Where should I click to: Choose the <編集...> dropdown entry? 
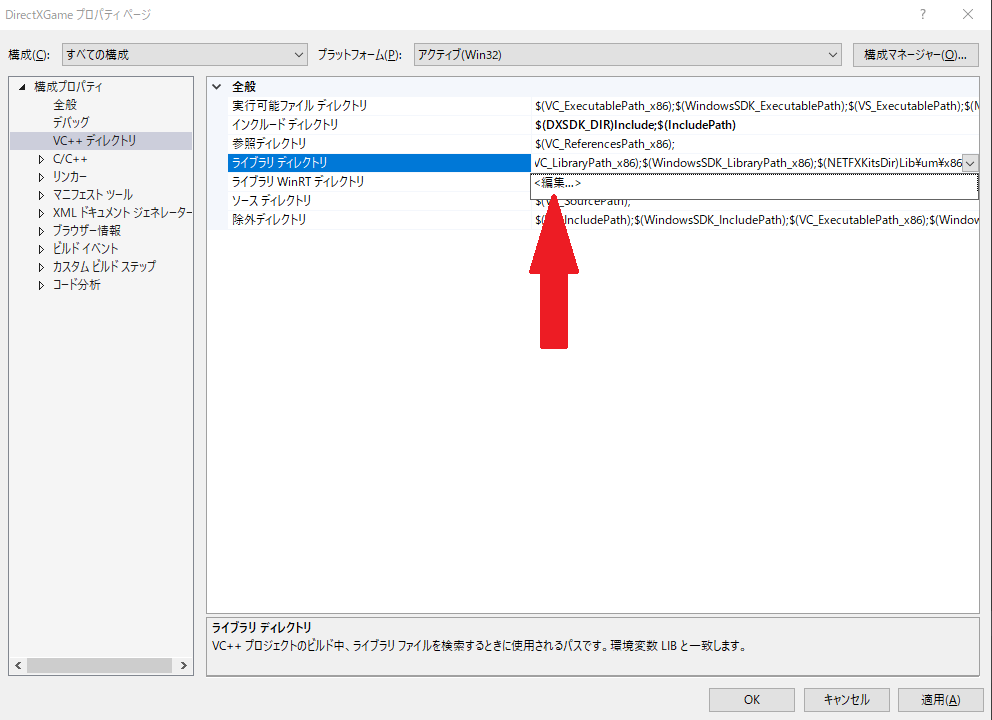(x=754, y=183)
